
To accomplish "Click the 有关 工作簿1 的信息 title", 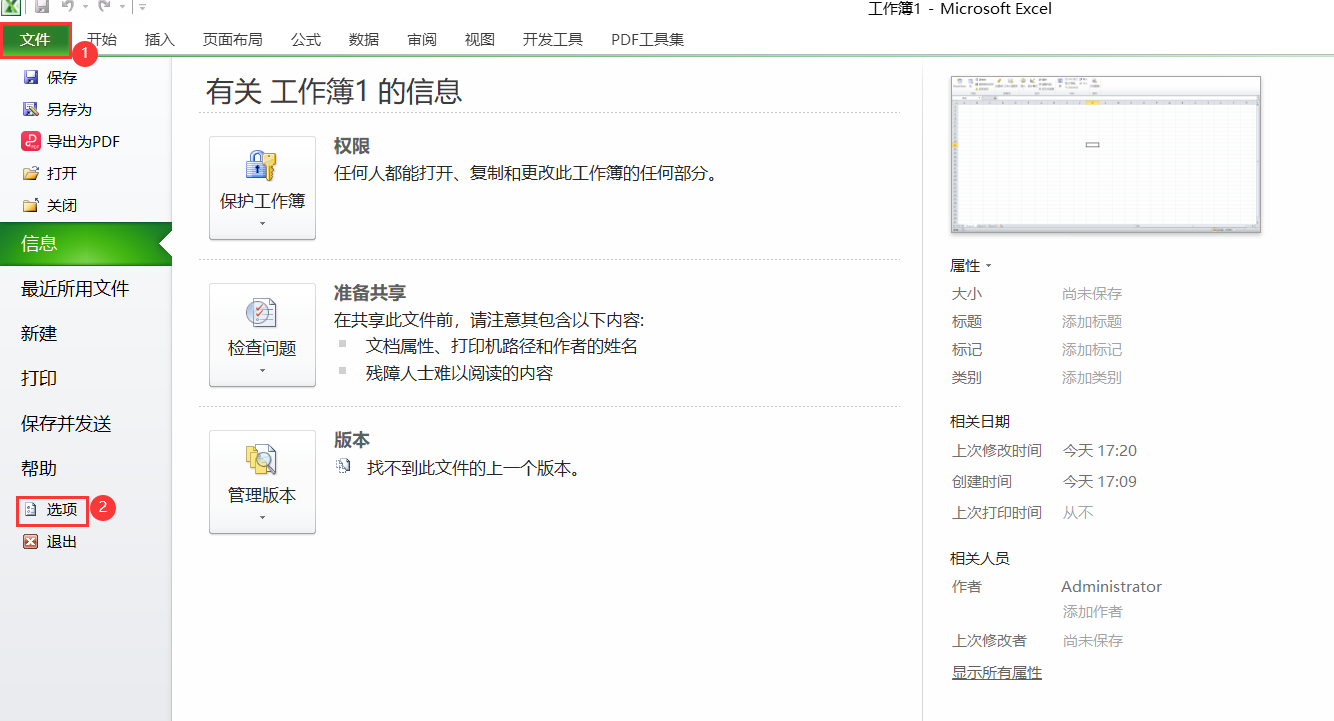I will pyautogui.click(x=334, y=92).
